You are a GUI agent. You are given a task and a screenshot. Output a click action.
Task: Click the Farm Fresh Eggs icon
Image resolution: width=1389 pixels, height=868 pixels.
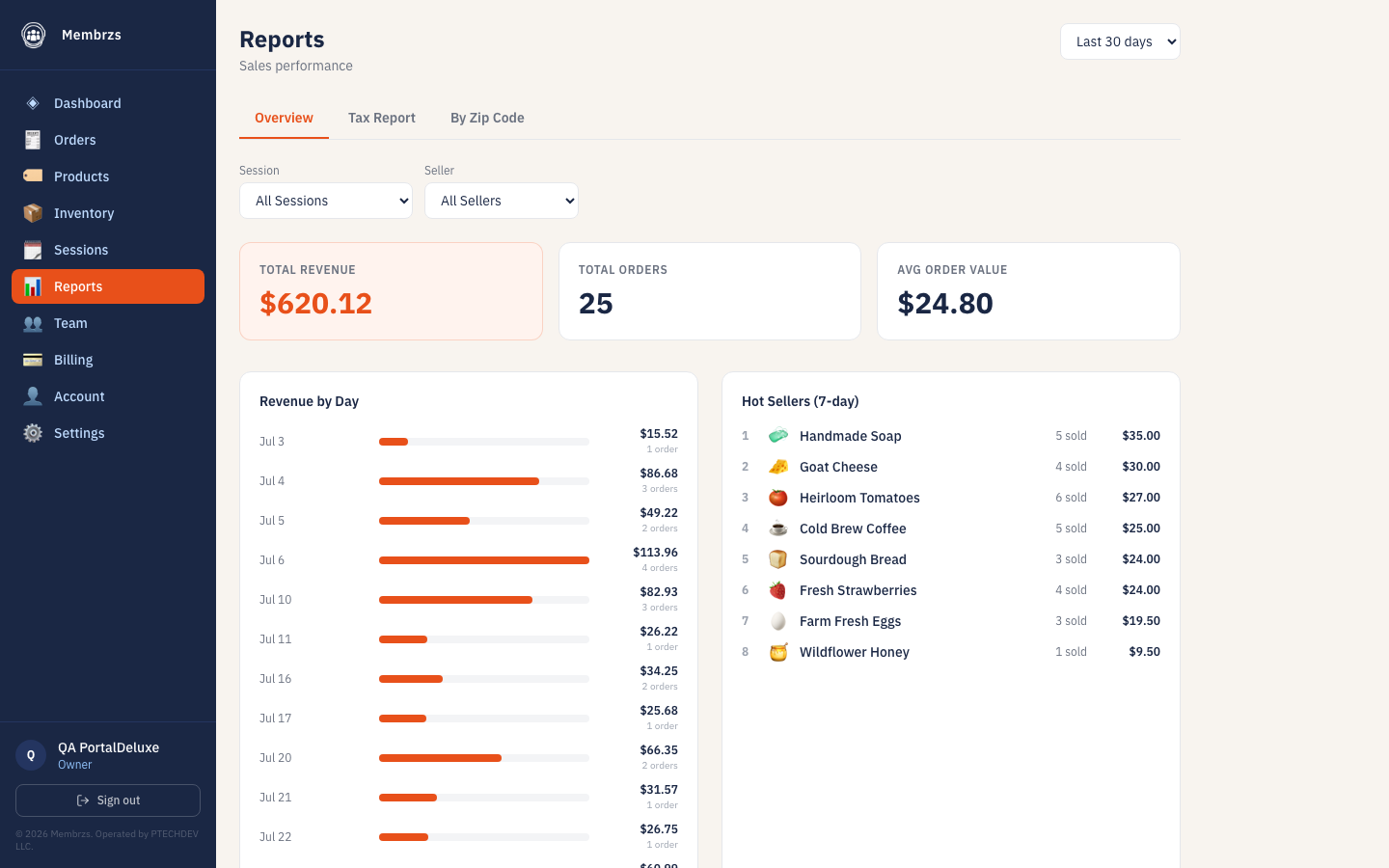778,621
